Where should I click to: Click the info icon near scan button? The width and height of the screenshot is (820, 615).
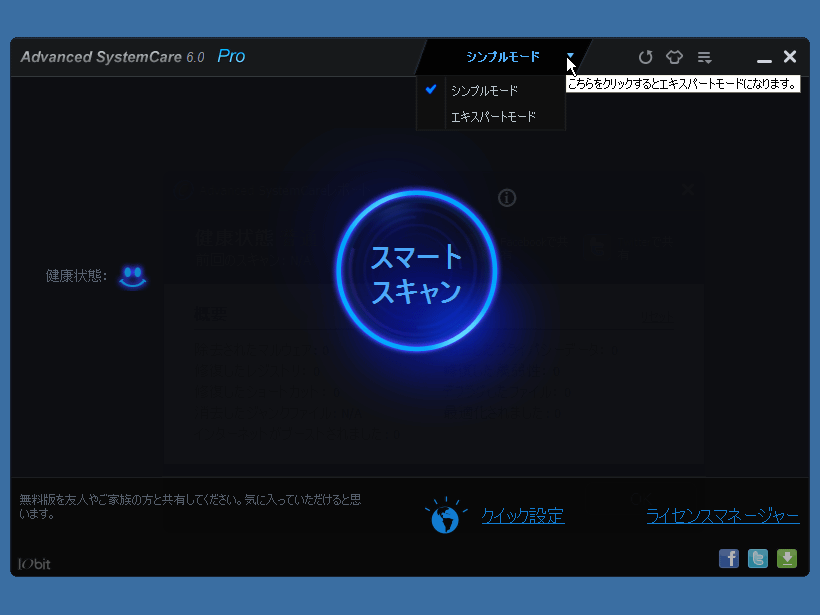[507, 198]
